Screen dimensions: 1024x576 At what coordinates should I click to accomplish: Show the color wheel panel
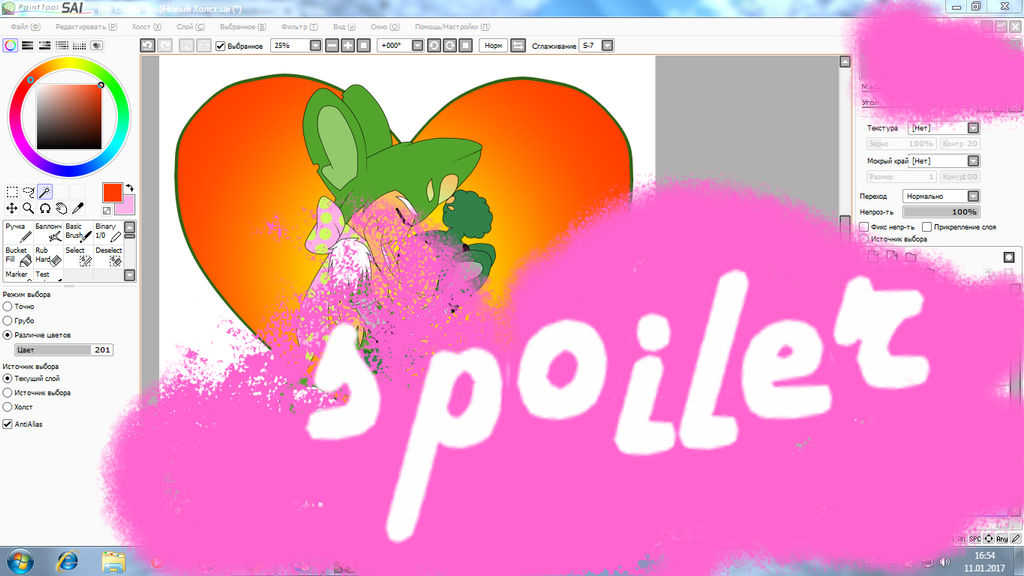pos(10,45)
